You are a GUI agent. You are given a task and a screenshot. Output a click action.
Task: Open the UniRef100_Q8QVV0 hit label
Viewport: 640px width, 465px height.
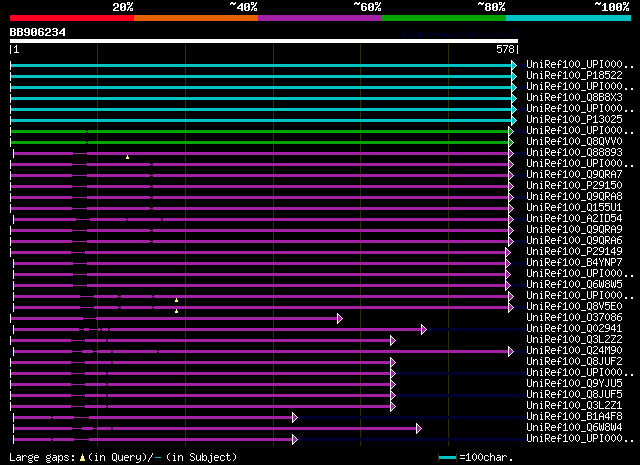point(574,142)
